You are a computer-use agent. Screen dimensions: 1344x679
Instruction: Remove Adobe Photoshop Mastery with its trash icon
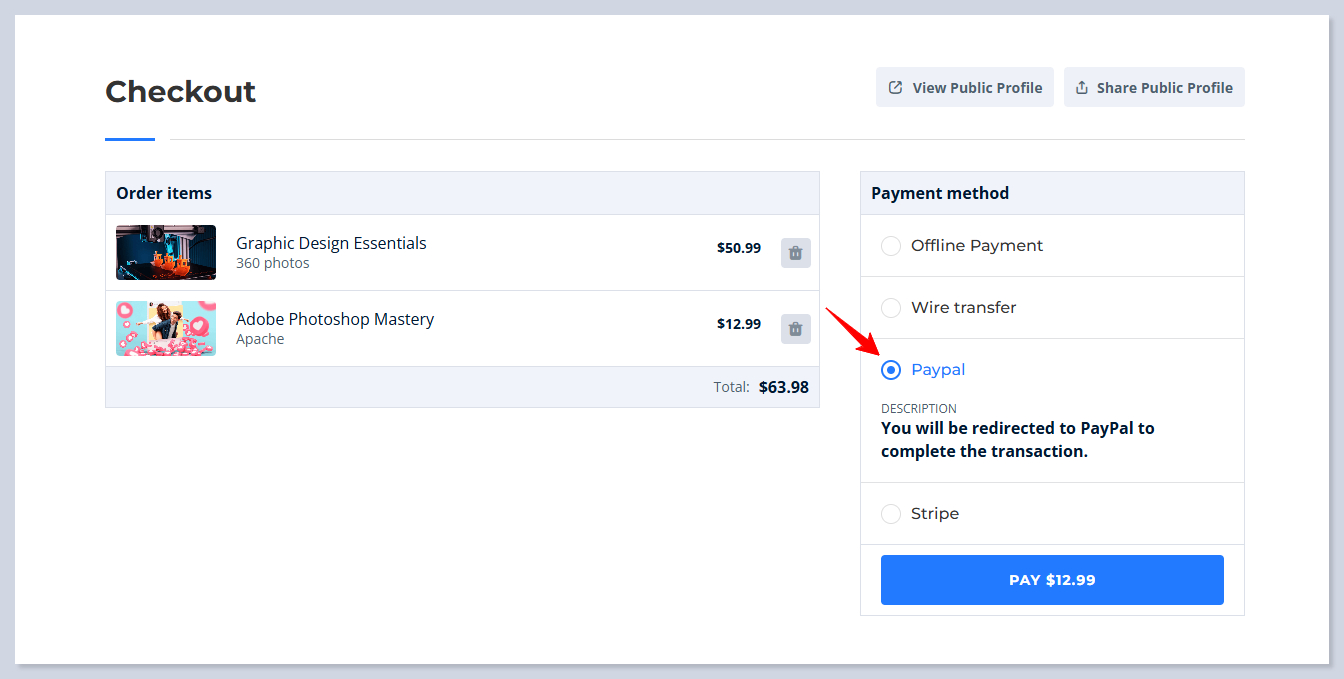[x=795, y=329]
